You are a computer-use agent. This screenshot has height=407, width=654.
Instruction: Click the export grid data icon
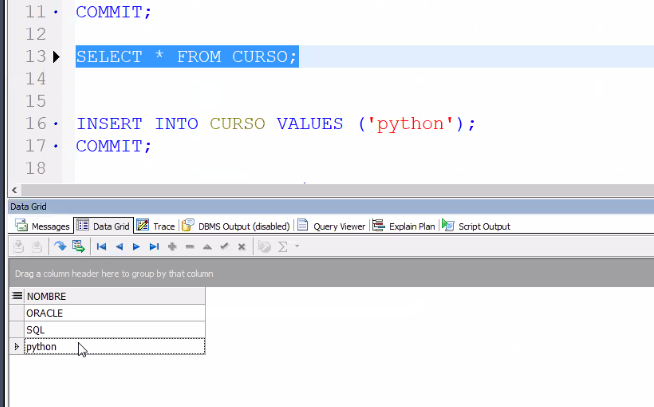pos(78,246)
